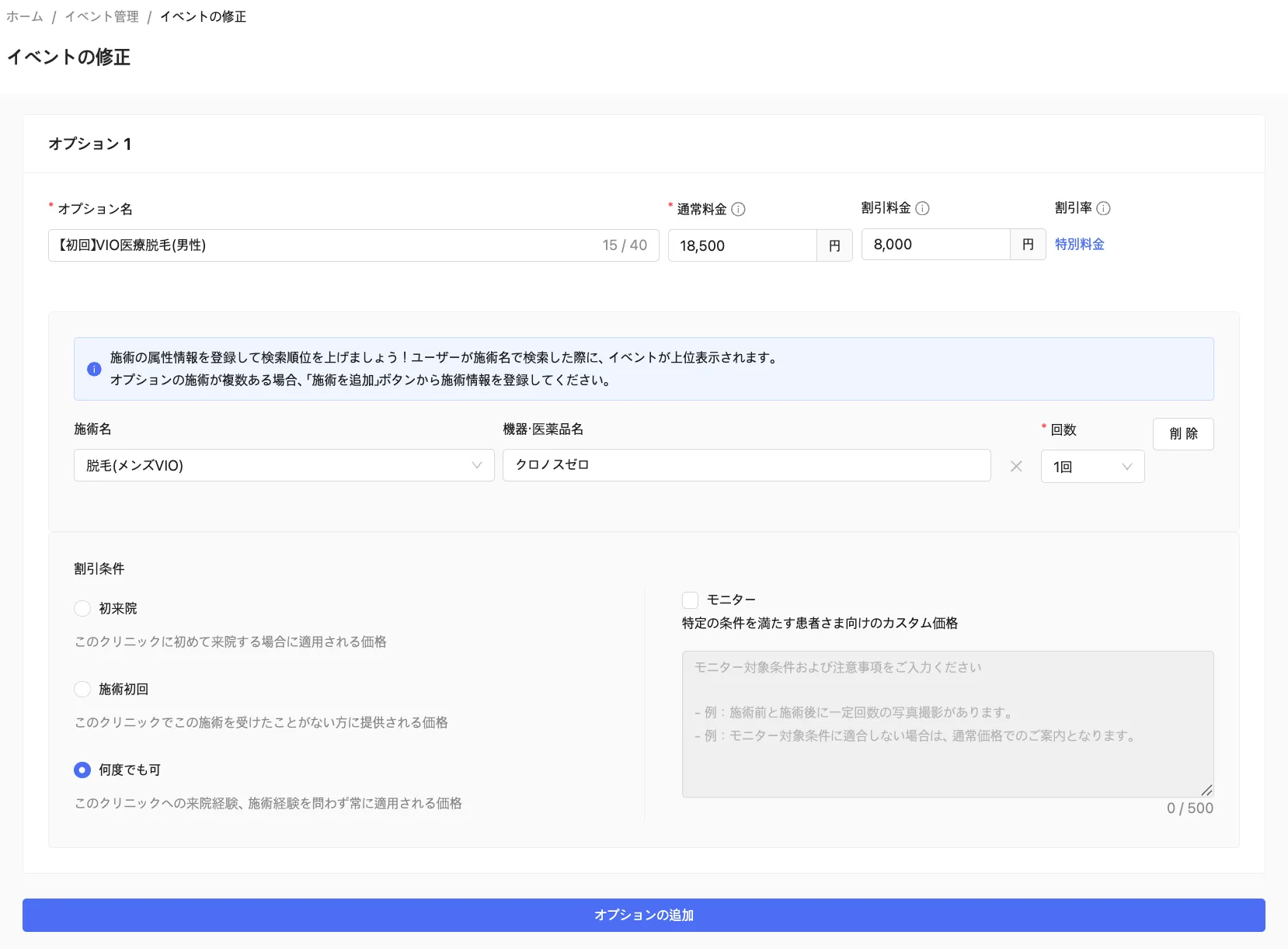Viewport: 1288px width, 949px height.
Task: Select the 初来院 radio option
Action: [x=82, y=608]
